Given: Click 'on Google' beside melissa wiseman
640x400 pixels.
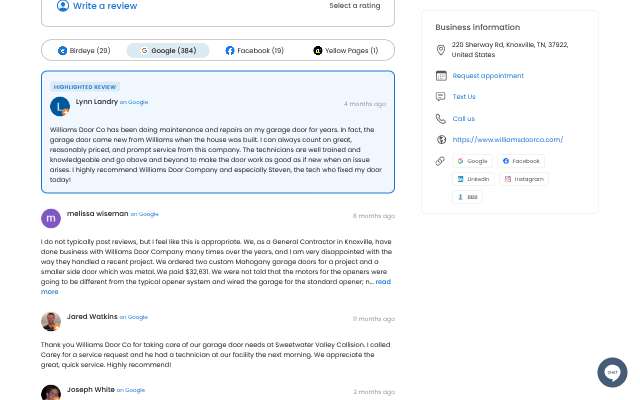Looking at the screenshot, I should 144,214.
